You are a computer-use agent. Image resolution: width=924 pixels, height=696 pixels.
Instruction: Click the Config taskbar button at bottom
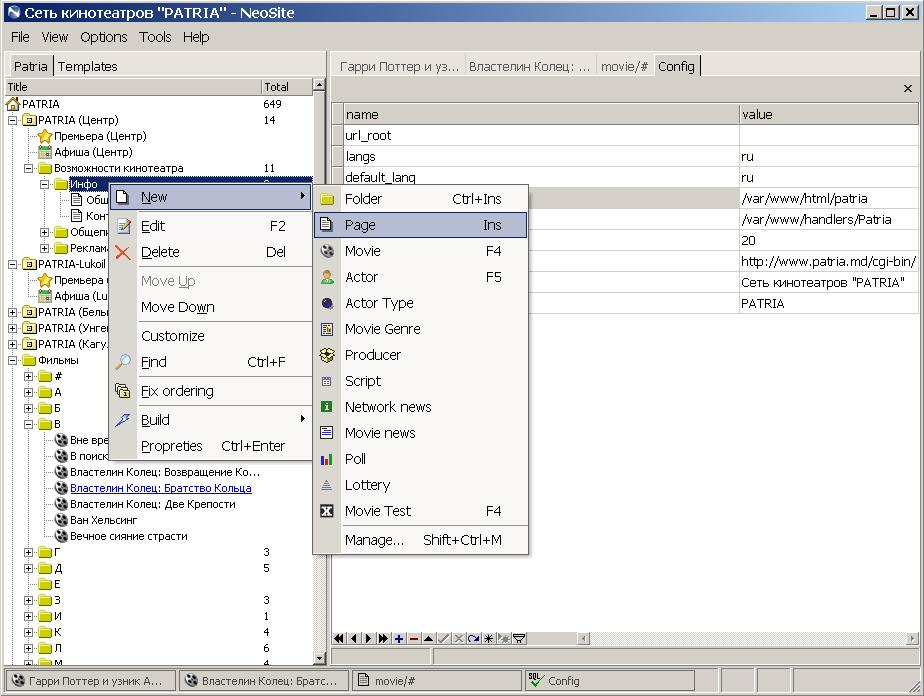tap(564, 681)
